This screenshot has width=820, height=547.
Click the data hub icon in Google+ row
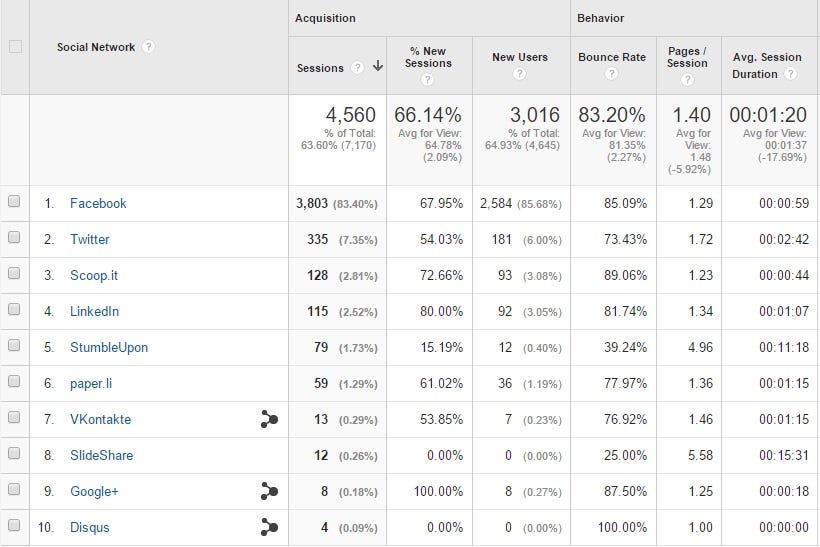[269, 491]
